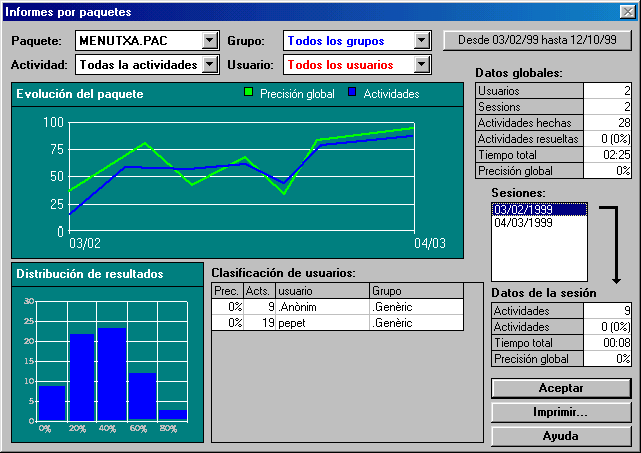This screenshot has width=641, height=453.
Task: Open the Paquete dropdown arrow
Action: tap(209, 40)
